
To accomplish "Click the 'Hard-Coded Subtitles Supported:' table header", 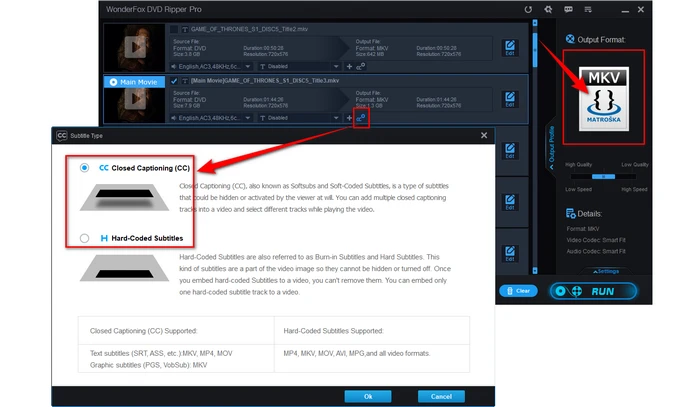I will click(333, 331).
